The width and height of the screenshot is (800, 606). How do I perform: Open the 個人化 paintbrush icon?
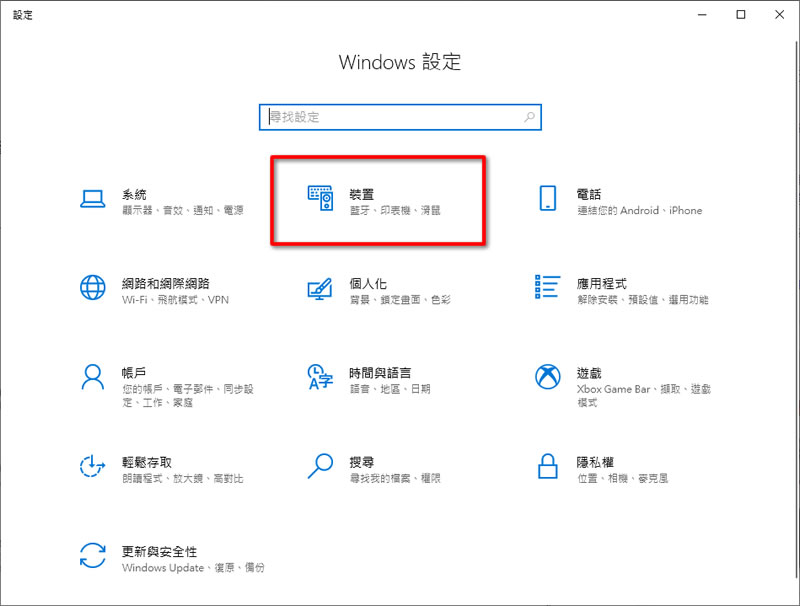point(320,289)
